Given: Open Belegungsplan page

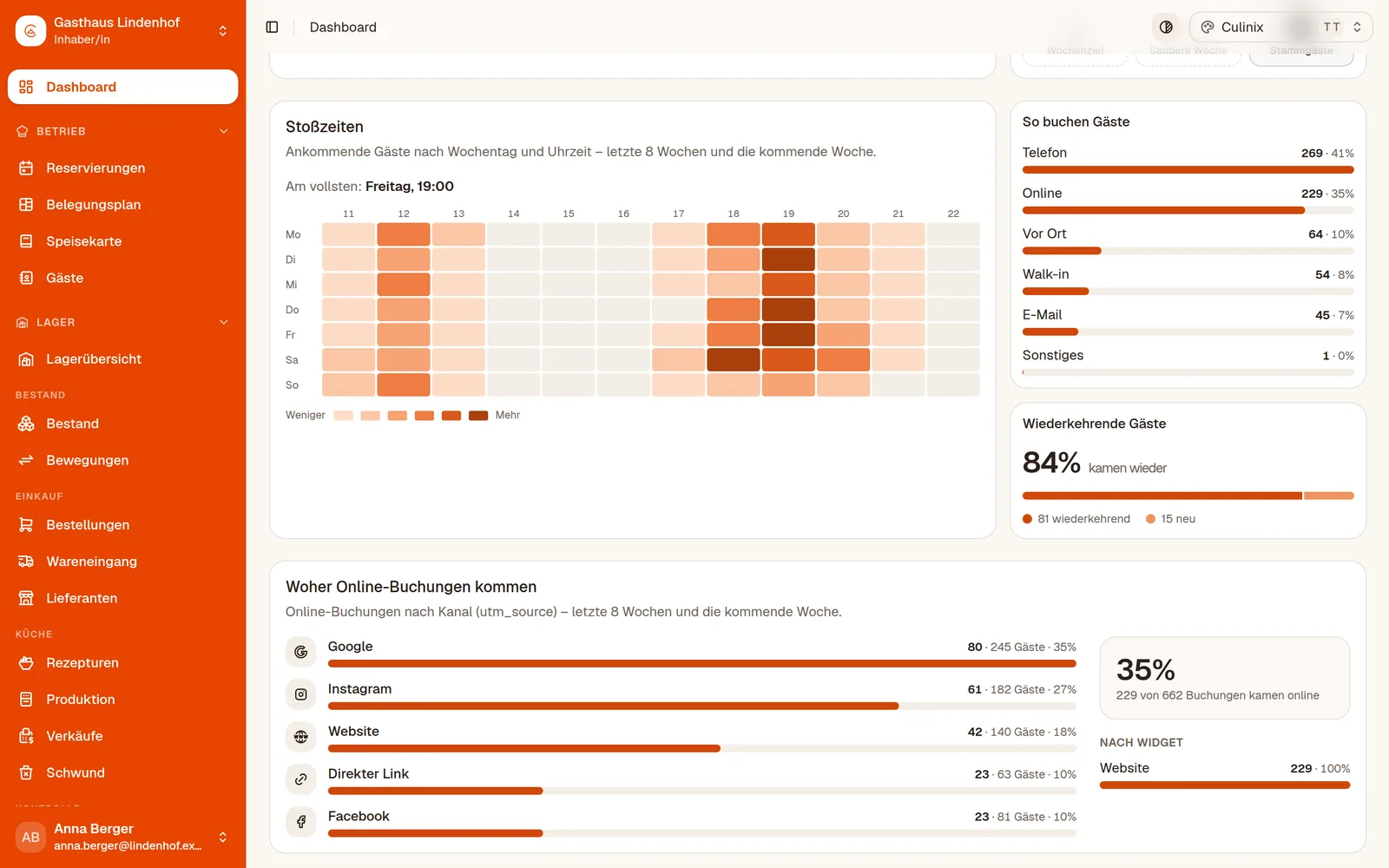Looking at the screenshot, I should coord(123,205).
